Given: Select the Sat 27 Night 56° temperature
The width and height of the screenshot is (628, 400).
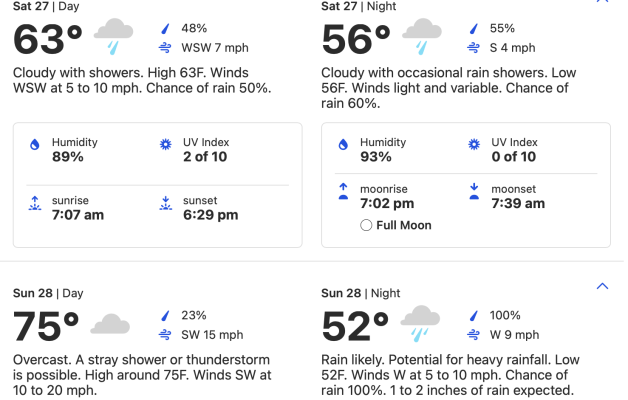Looking at the screenshot, I should [356, 39].
